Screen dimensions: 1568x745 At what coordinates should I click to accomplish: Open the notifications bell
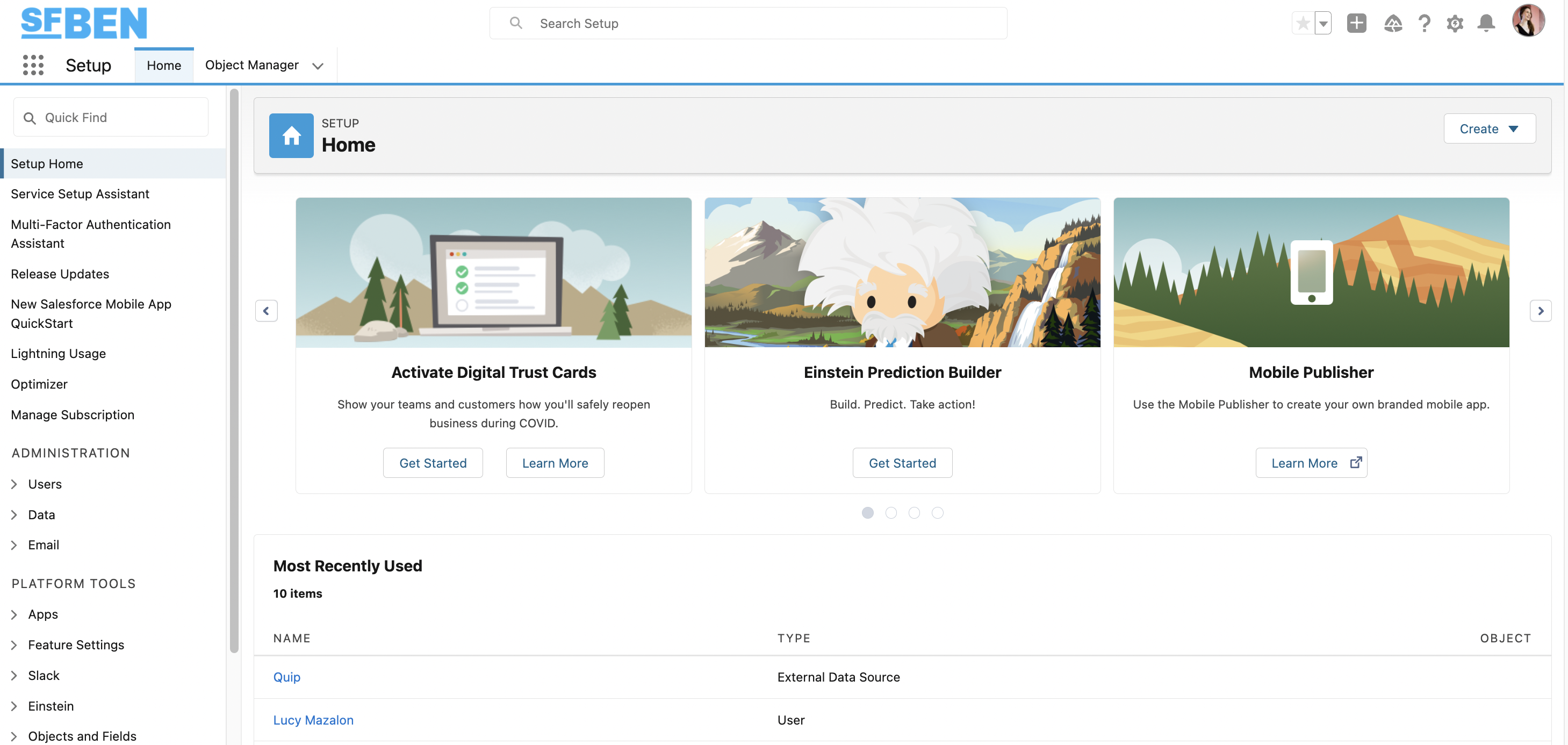[x=1486, y=23]
